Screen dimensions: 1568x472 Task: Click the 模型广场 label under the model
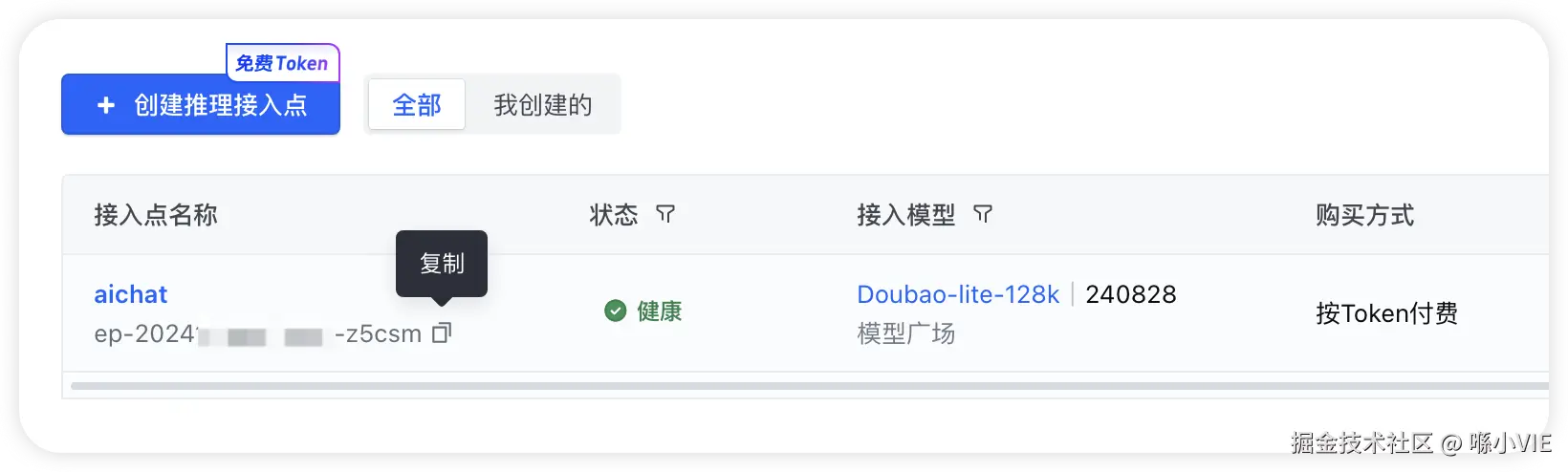coord(905,333)
